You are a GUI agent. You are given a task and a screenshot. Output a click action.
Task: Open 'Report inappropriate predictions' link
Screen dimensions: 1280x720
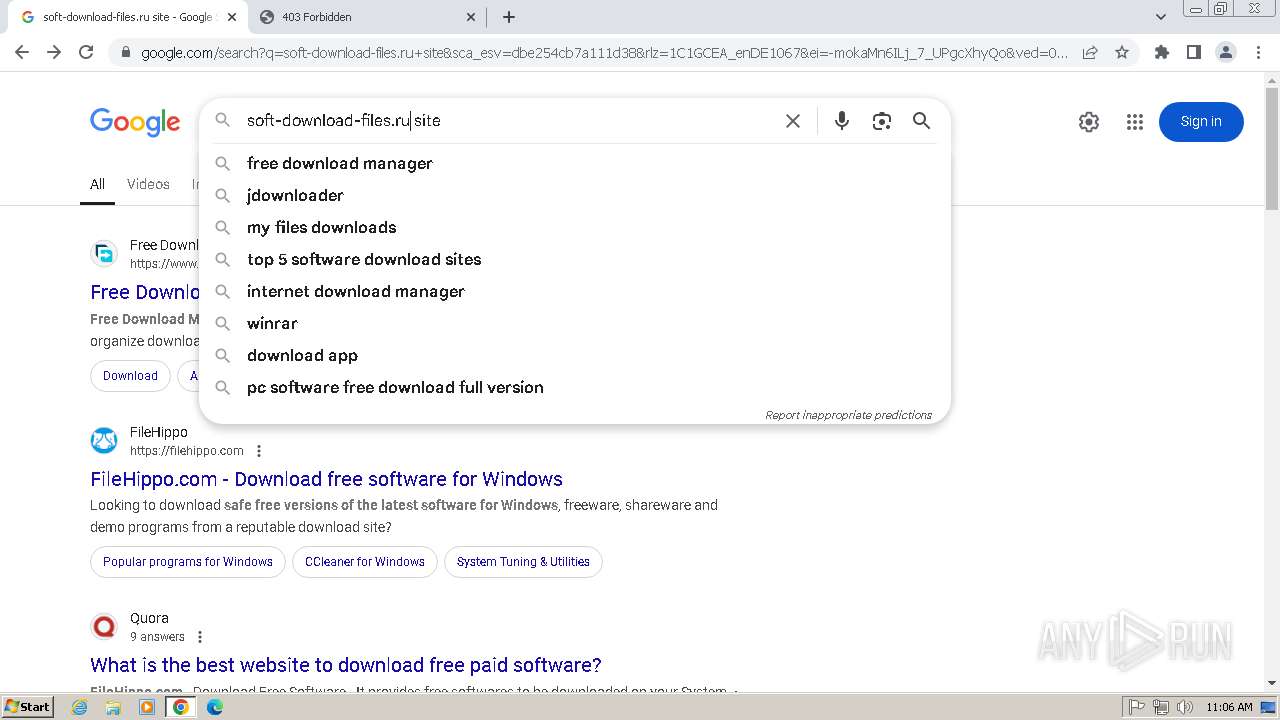coord(848,415)
